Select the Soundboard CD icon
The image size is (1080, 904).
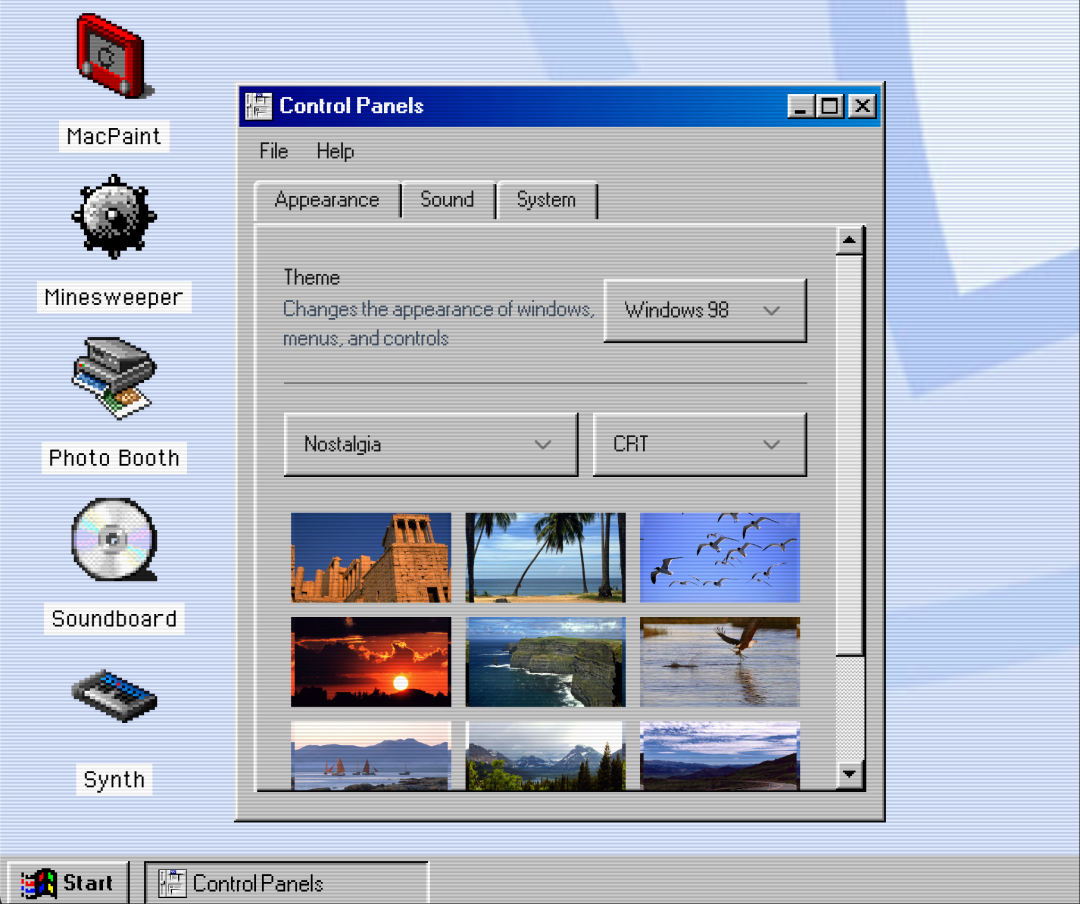pos(114,539)
